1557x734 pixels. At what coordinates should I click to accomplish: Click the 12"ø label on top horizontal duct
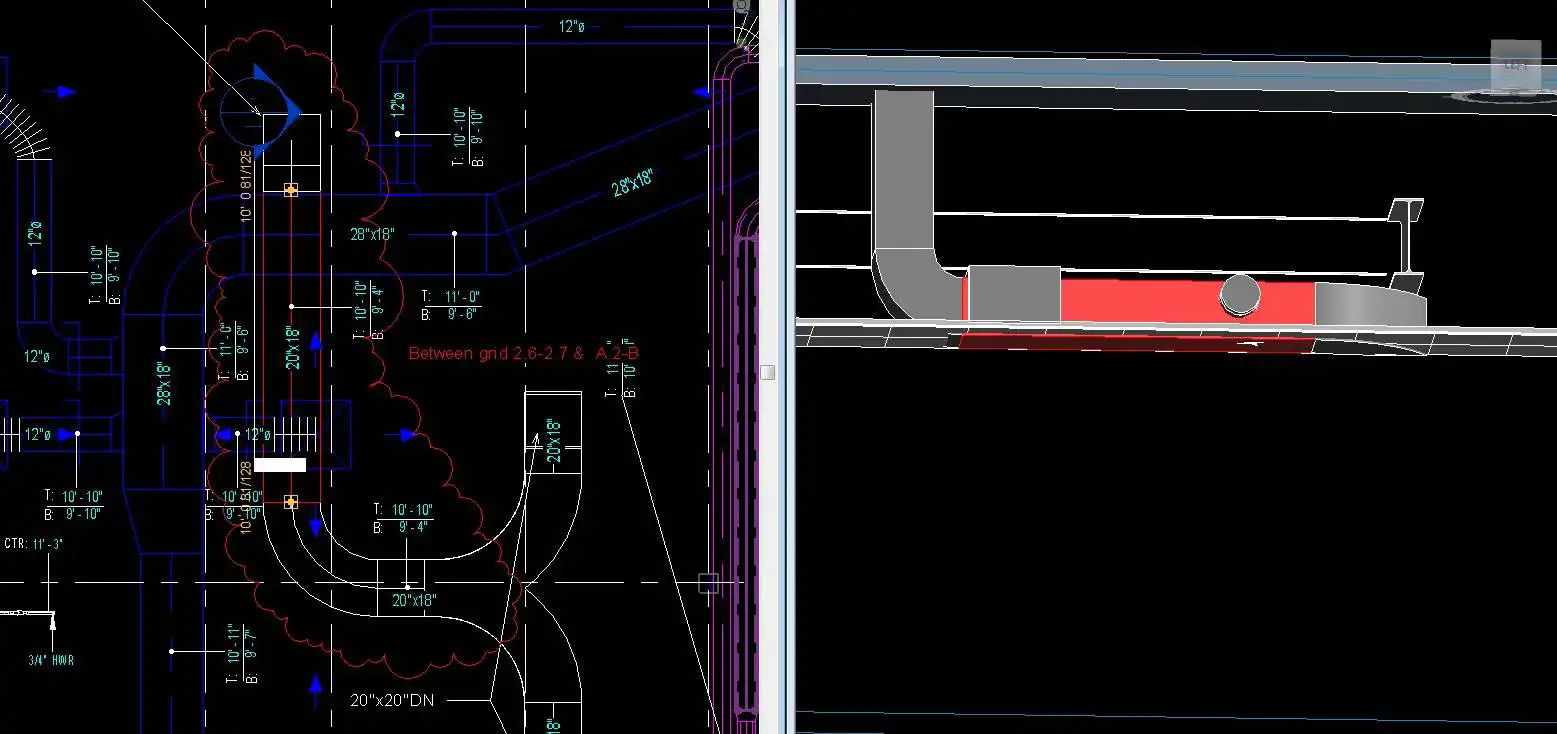[571, 27]
